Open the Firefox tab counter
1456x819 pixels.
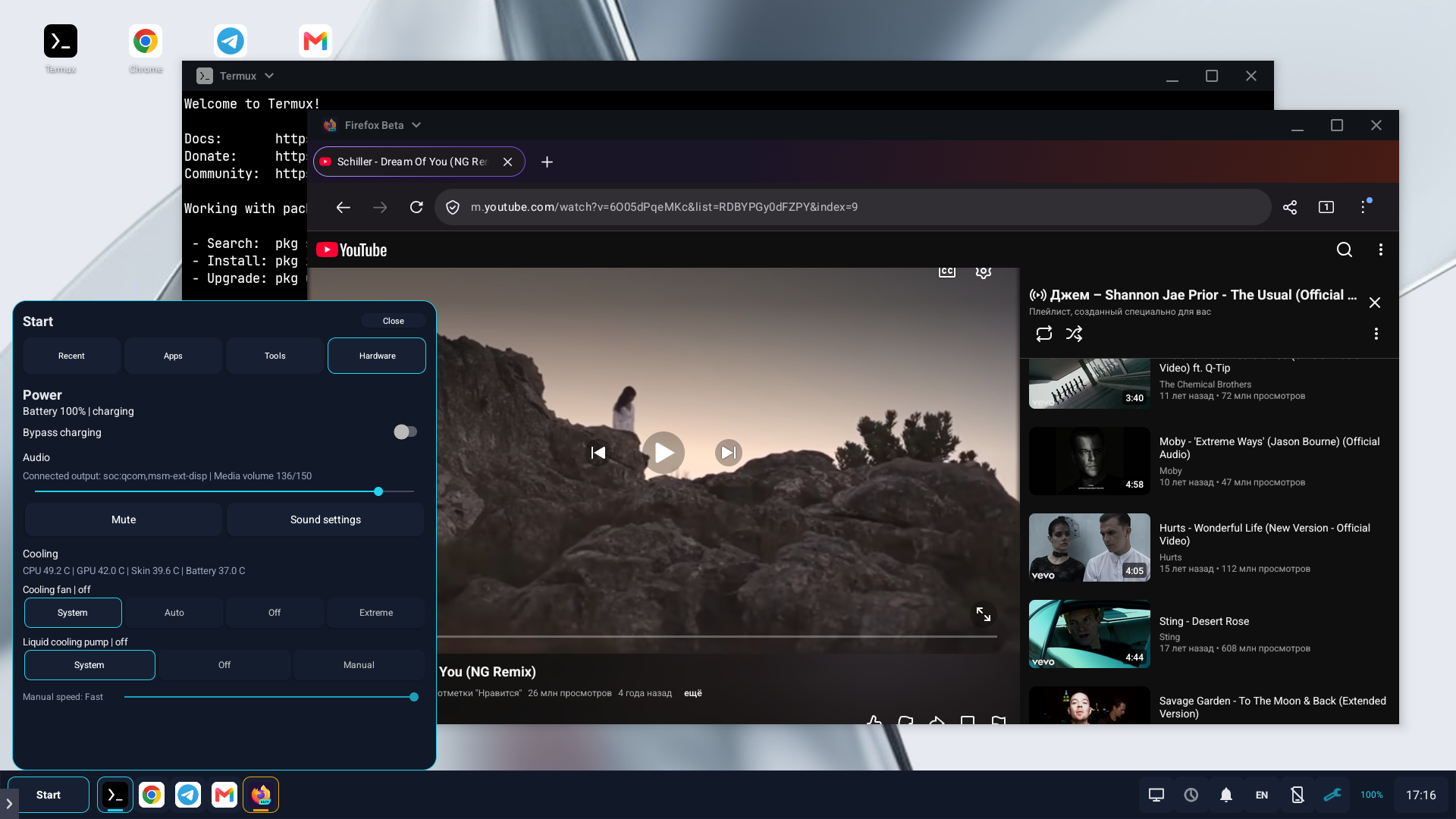pyautogui.click(x=1326, y=207)
